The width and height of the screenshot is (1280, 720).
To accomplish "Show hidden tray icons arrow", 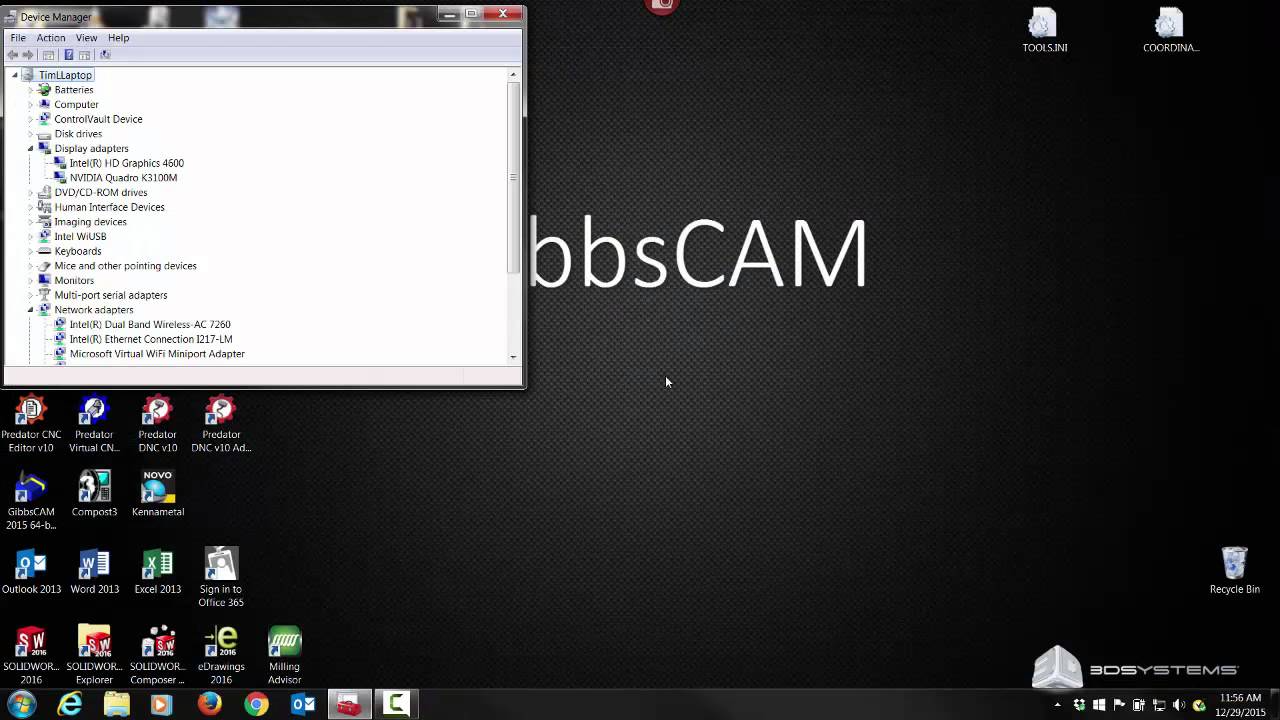I will [x=1058, y=705].
